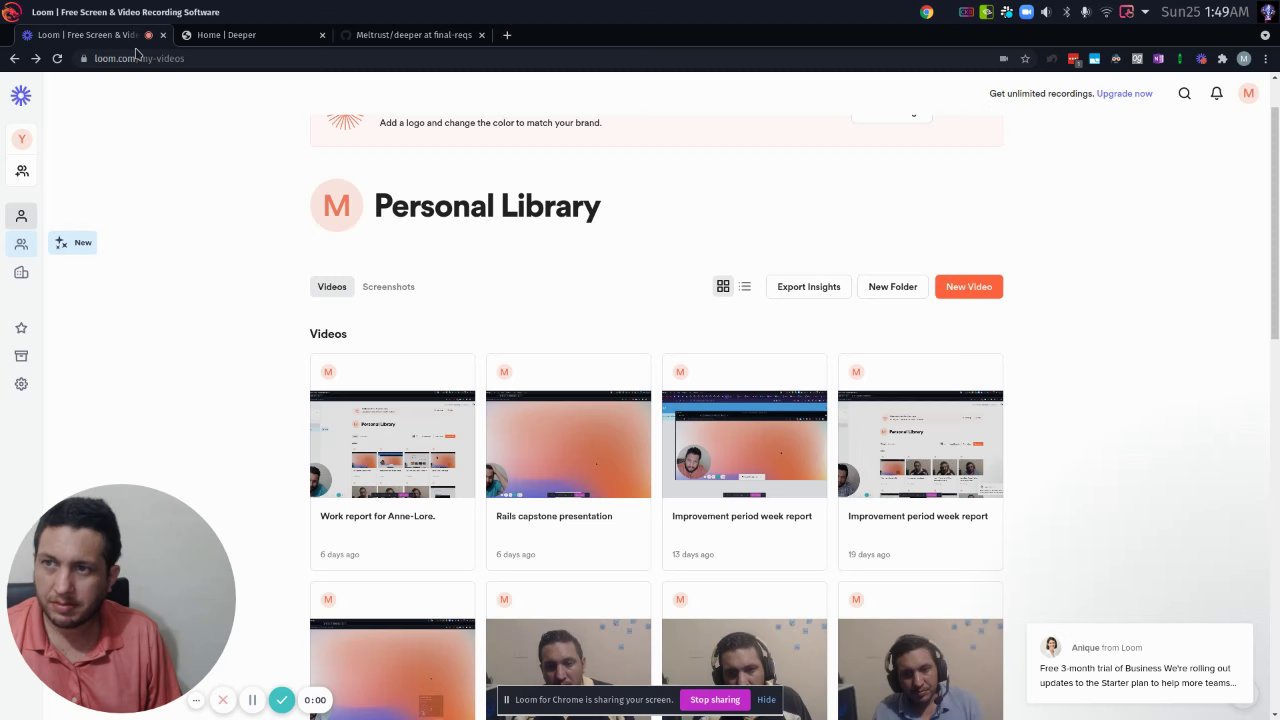Switch to grid view layout
This screenshot has height=720, width=1280.
coord(723,286)
